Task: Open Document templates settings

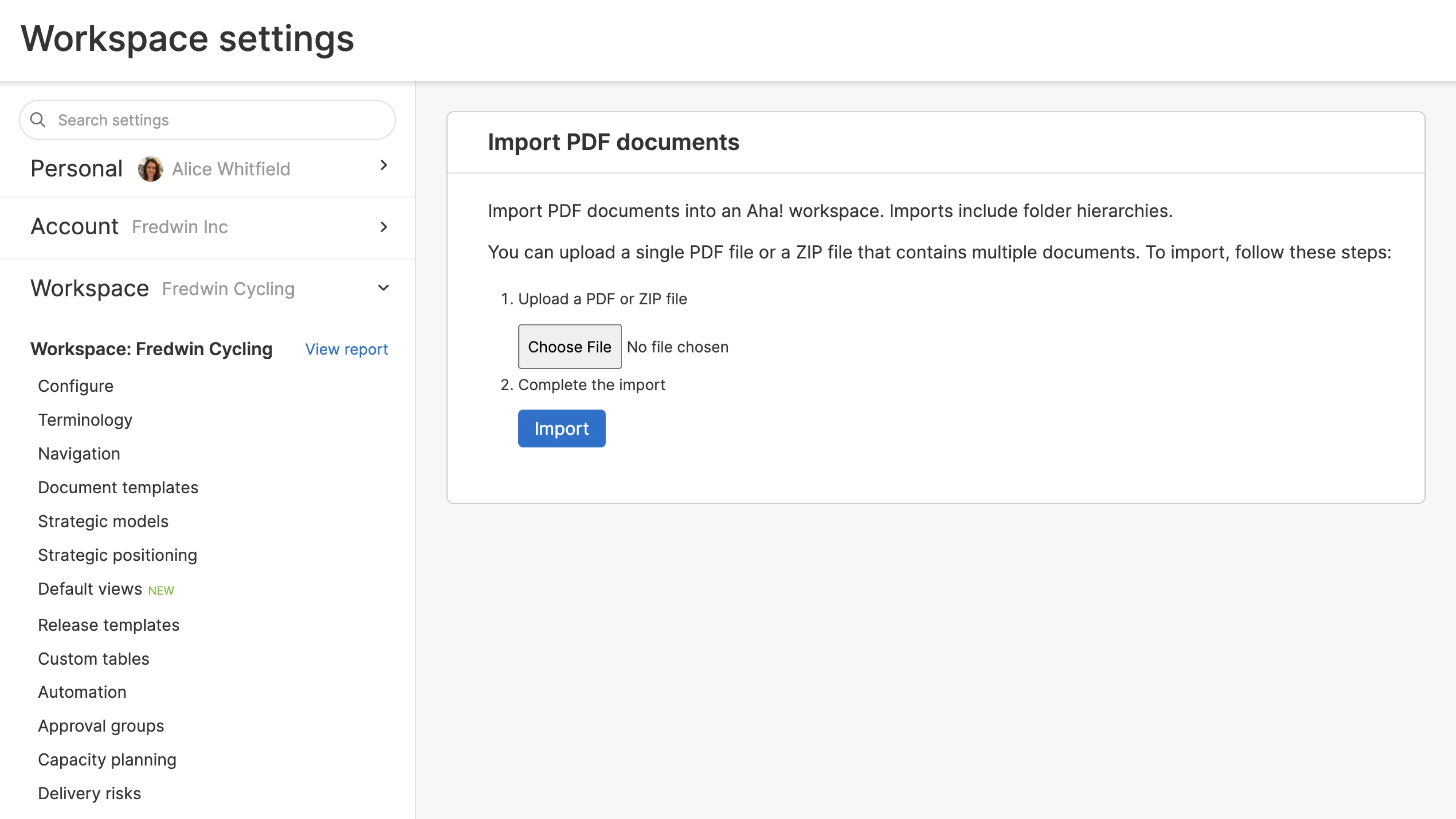Action: pos(118,487)
